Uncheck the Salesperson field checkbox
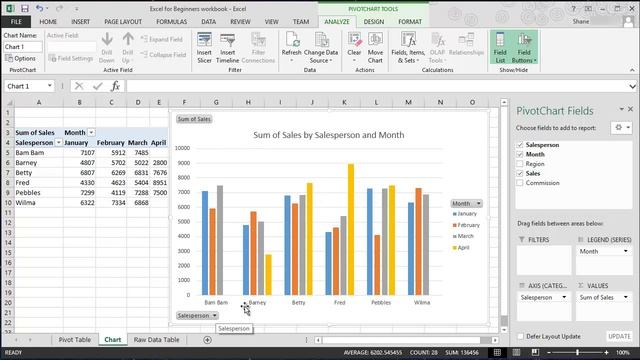The width and height of the screenshot is (640, 360). pyautogui.click(x=520, y=145)
